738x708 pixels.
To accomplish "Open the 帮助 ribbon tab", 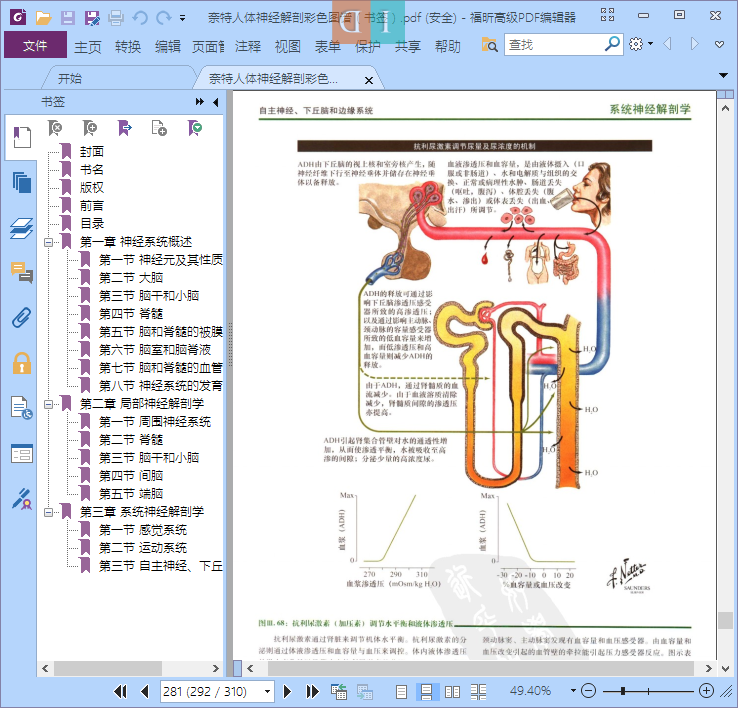I will (x=448, y=47).
